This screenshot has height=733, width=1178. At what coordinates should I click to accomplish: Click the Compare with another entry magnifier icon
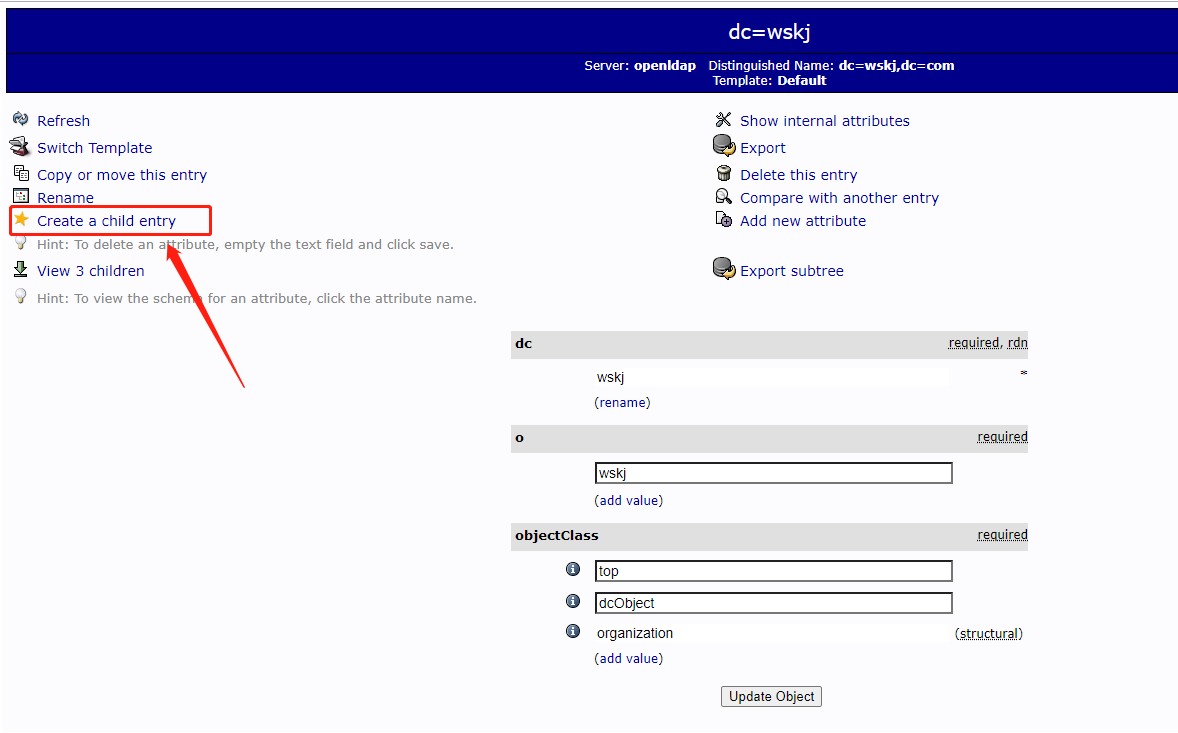(723, 196)
